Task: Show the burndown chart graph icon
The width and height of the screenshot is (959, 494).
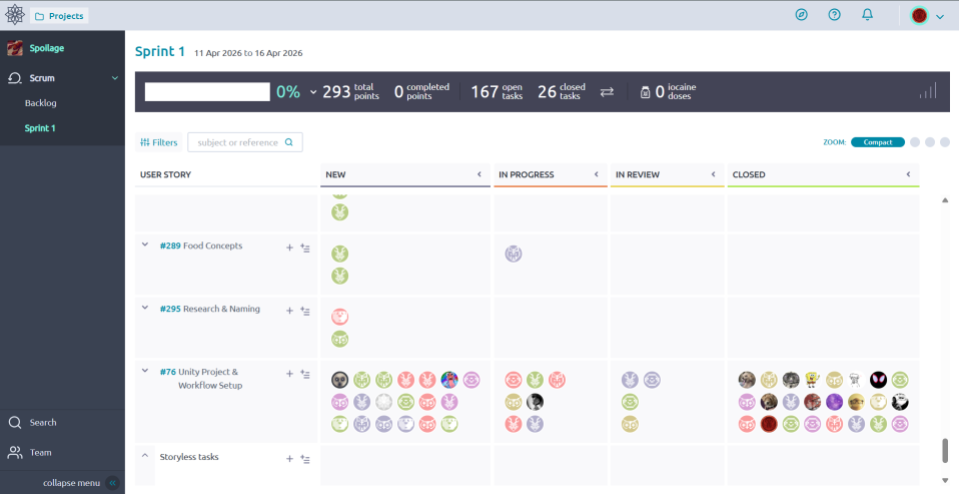Action: 928,91
